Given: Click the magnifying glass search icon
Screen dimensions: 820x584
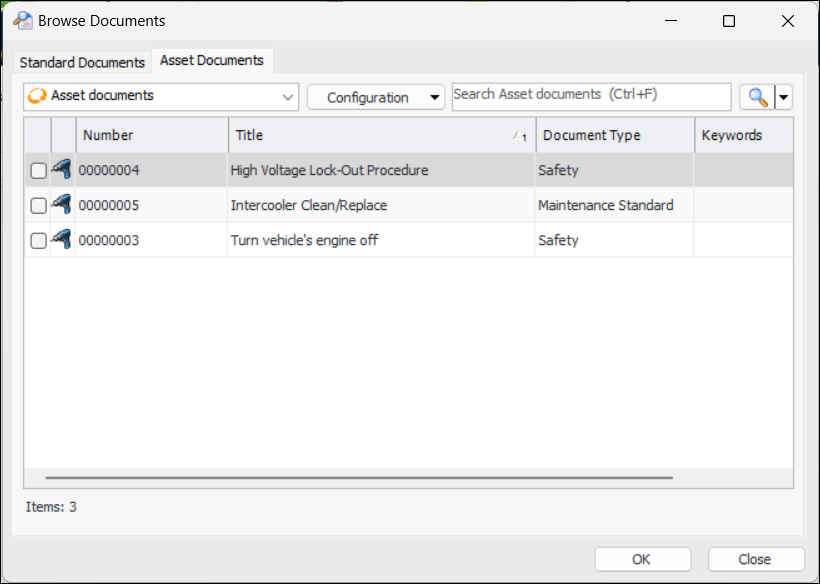Looking at the screenshot, I should [x=758, y=97].
